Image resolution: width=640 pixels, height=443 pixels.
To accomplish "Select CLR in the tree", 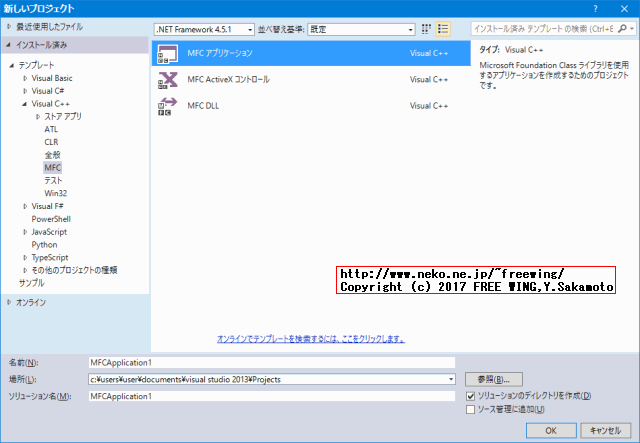I will [x=51, y=142].
